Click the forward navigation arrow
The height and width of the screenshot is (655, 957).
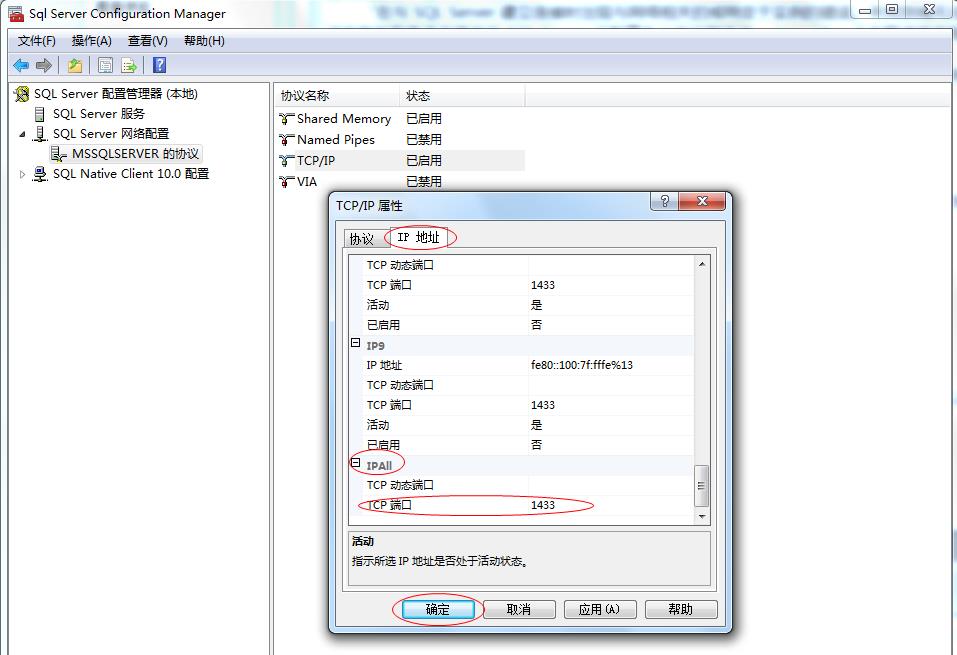click(43, 65)
